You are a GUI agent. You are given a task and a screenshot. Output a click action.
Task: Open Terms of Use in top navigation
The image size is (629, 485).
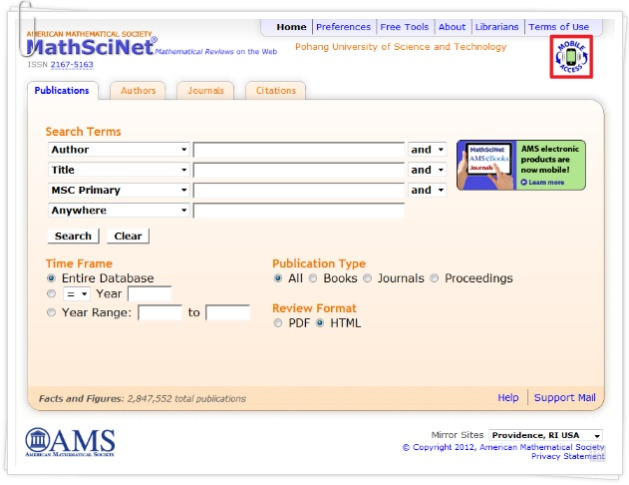558,27
